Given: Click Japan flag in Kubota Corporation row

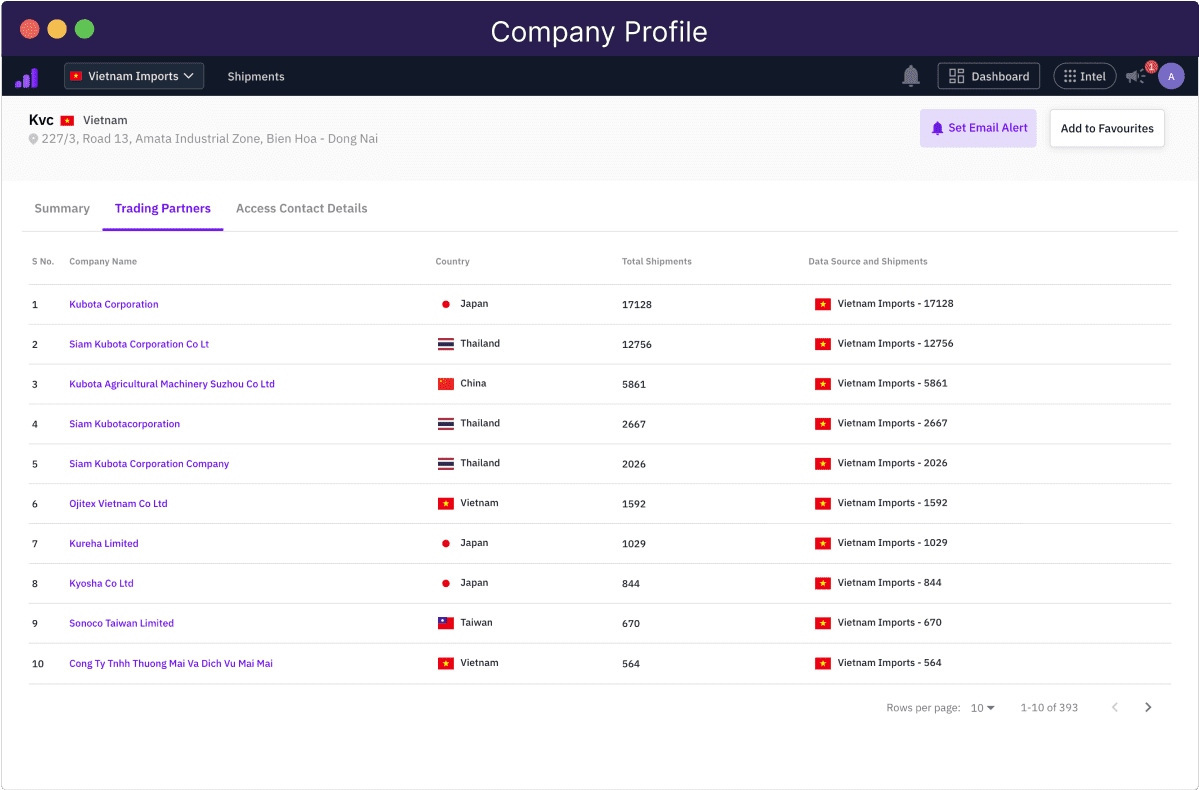Looking at the screenshot, I should (x=446, y=304).
